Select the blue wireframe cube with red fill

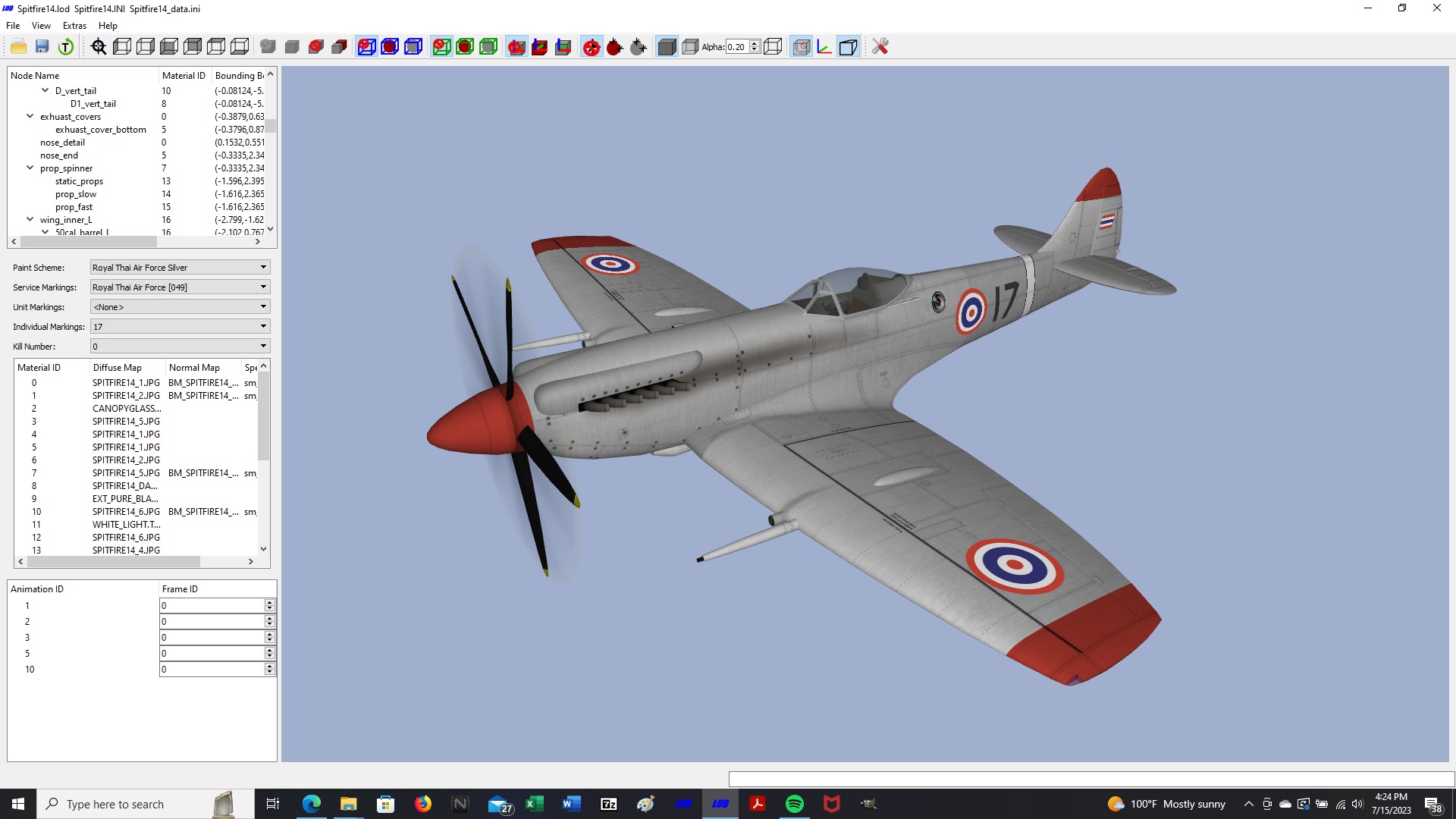(390, 47)
